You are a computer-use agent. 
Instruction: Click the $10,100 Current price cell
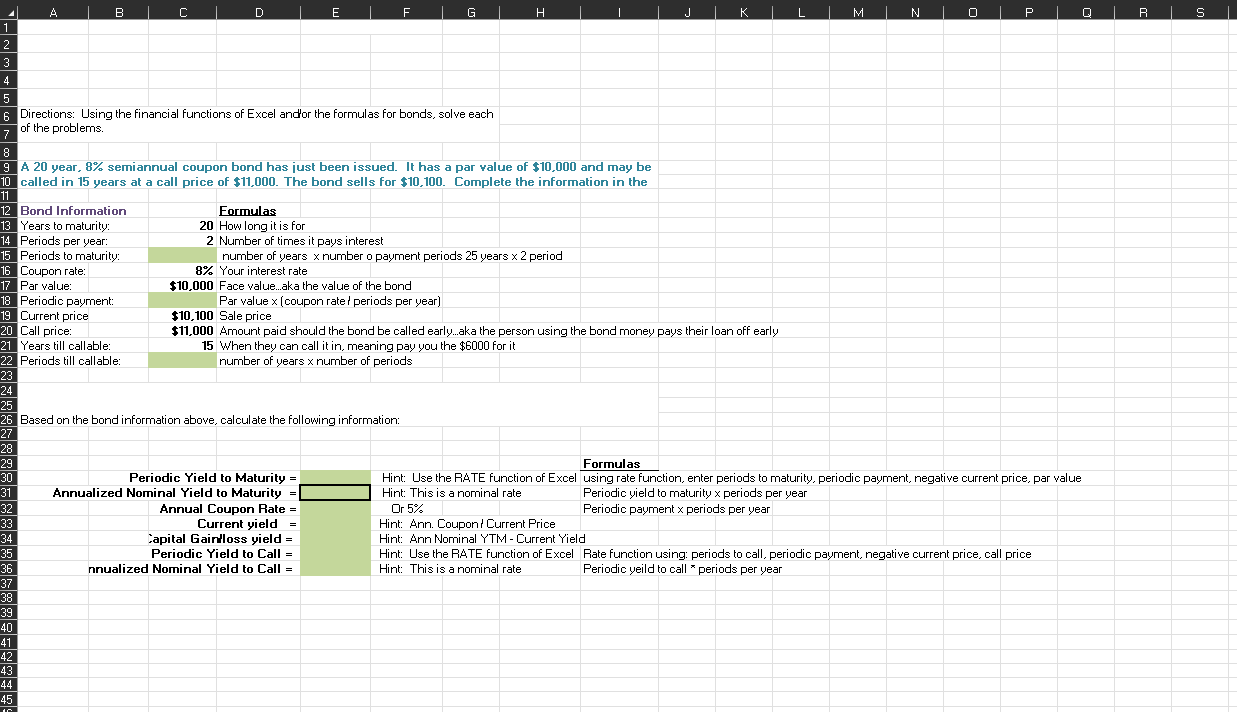182,315
